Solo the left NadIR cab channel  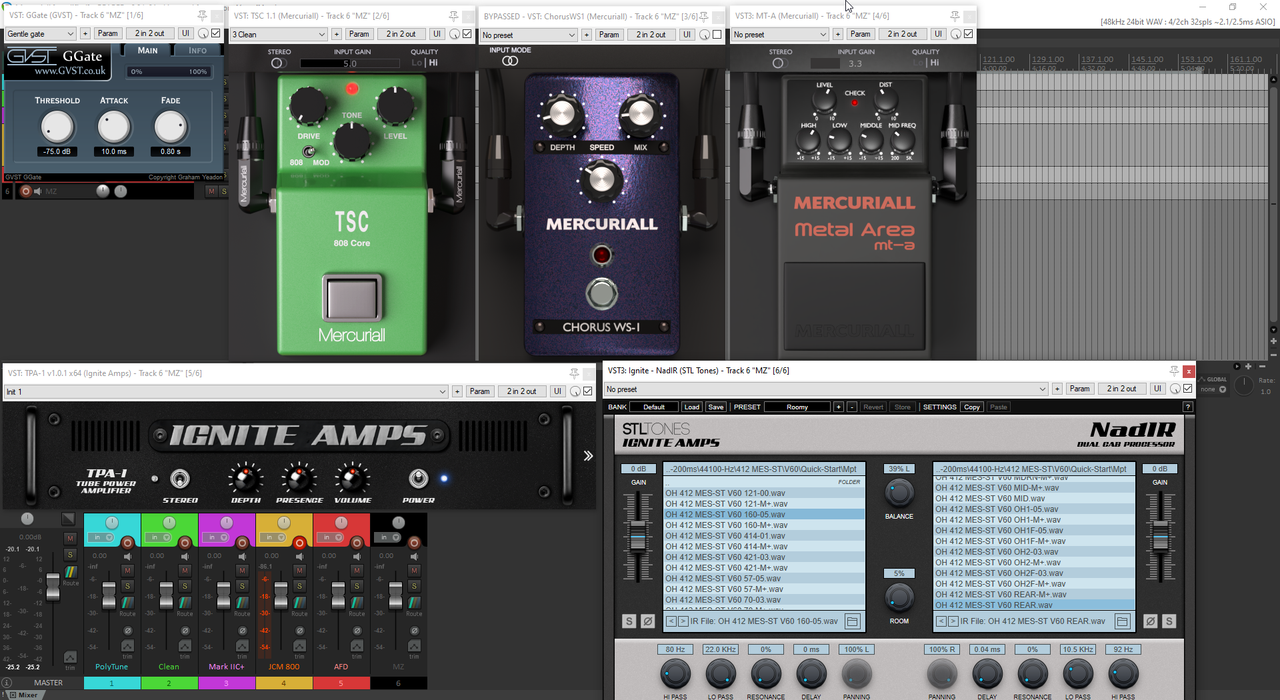click(x=629, y=621)
